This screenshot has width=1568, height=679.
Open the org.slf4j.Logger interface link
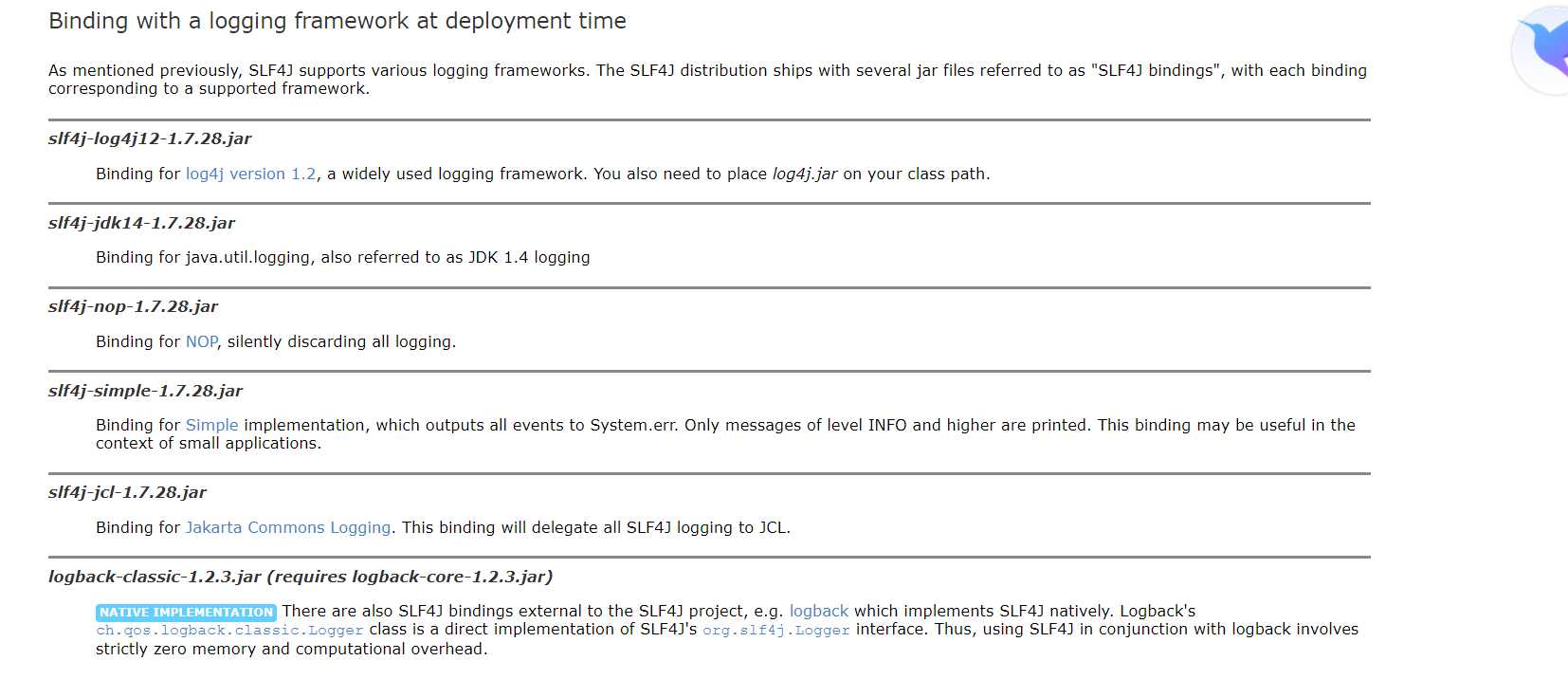pyautogui.click(x=775, y=630)
